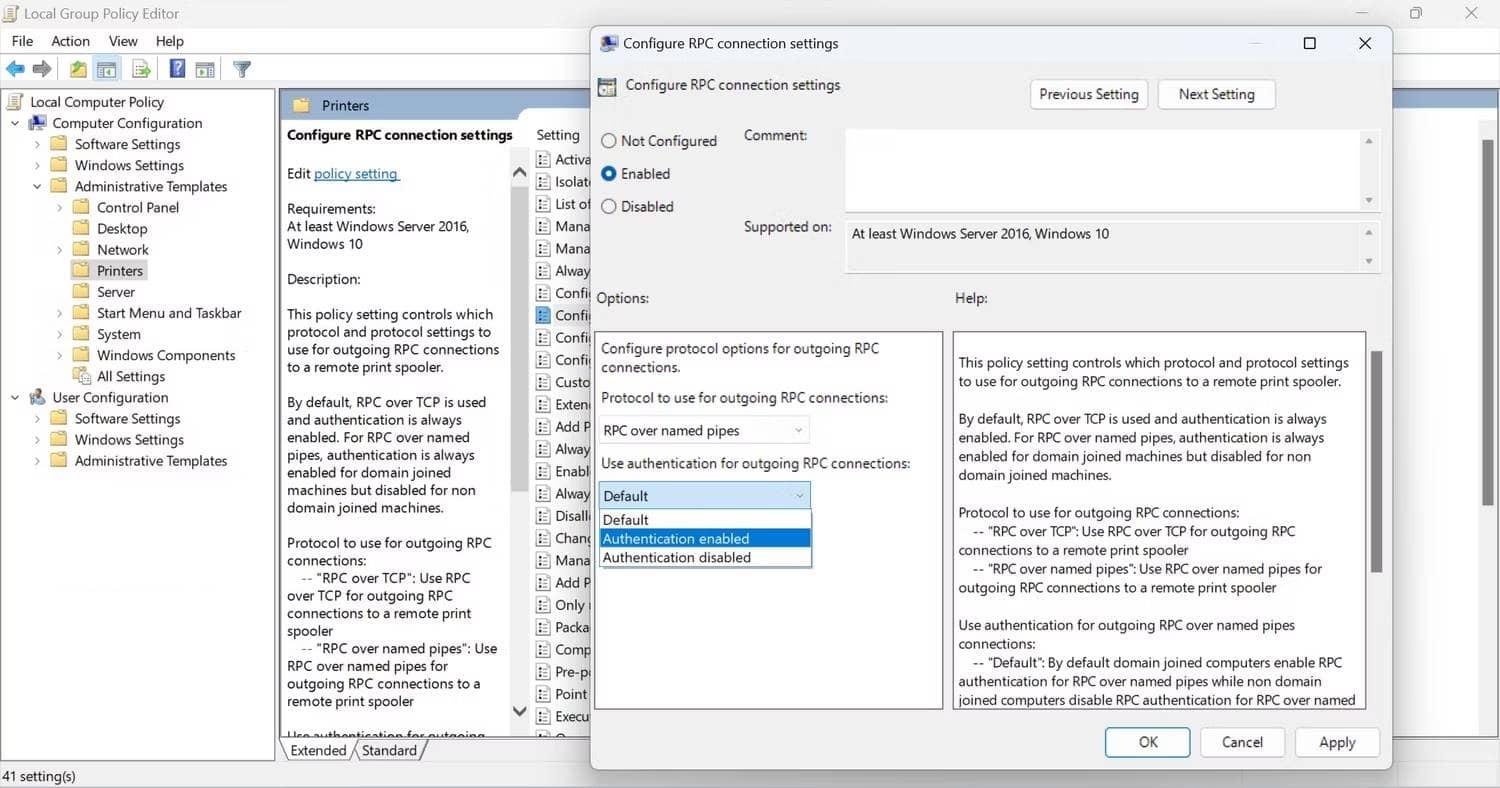
Task: Open the View menu
Action: (123, 41)
